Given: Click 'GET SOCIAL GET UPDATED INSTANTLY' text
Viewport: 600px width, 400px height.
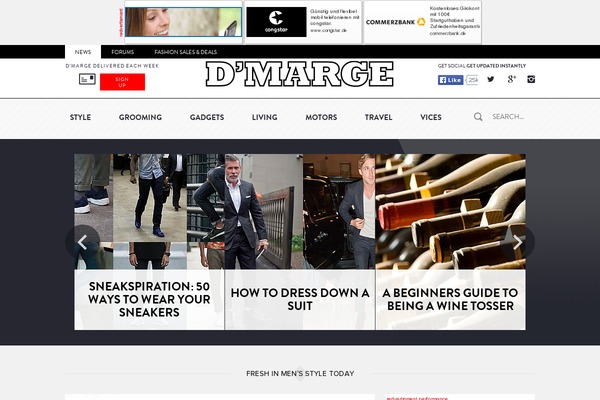Looking at the screenshot, I should [482, 66].
